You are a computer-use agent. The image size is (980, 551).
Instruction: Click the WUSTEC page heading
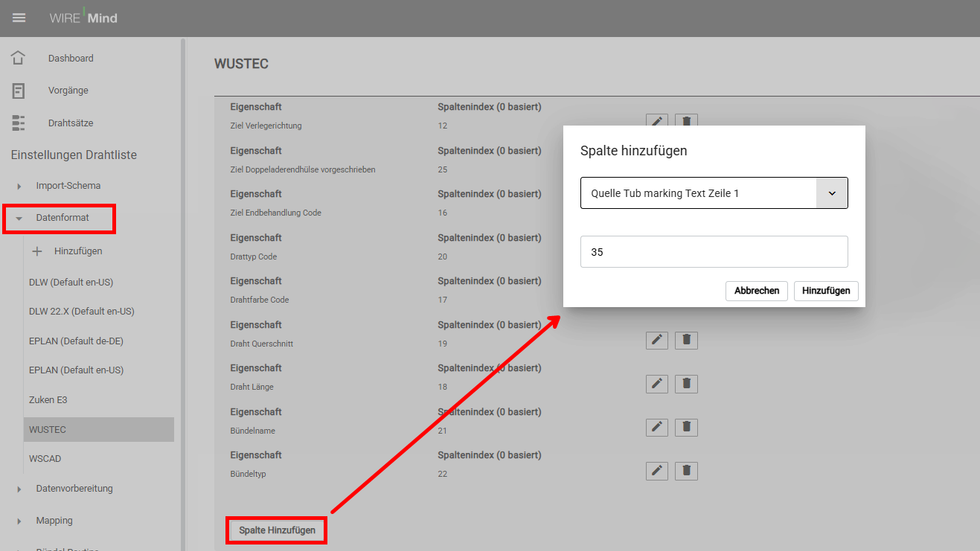point(241,64)
